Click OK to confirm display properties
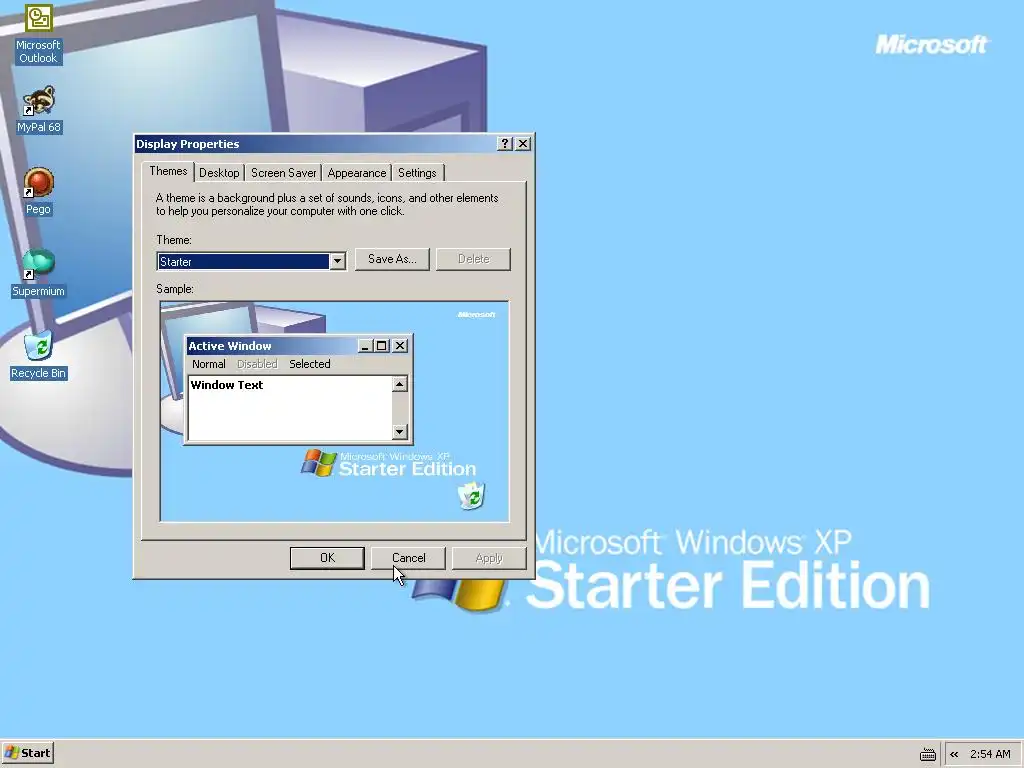 click(x=327, y=558)
